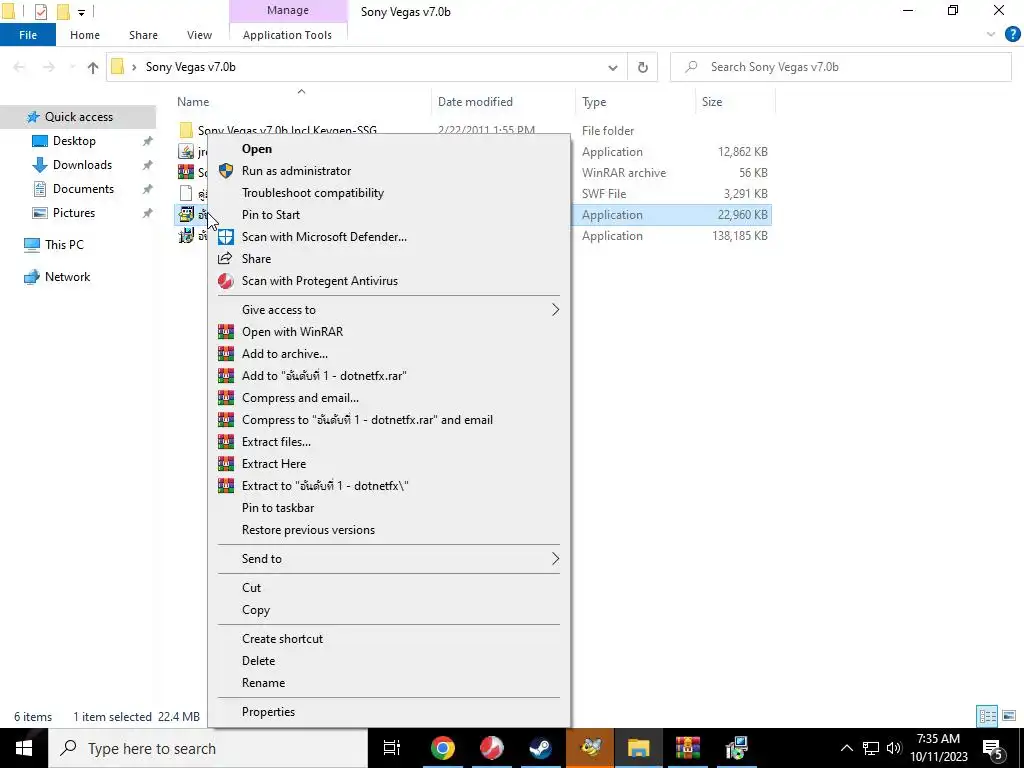The width and height of the screenshot is (1024, 768).
Task: Scan with Microsoft Defender option
Action: (x=324, y=237)
